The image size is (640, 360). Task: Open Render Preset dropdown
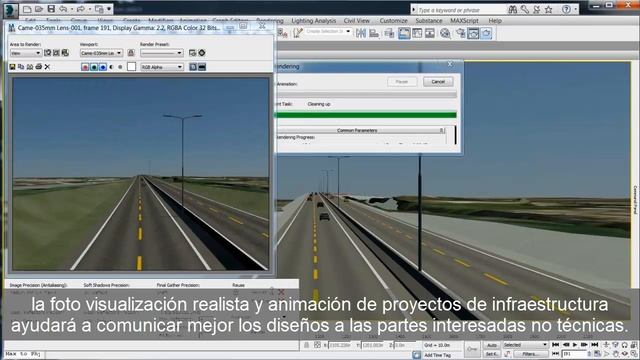click(162, 53)
